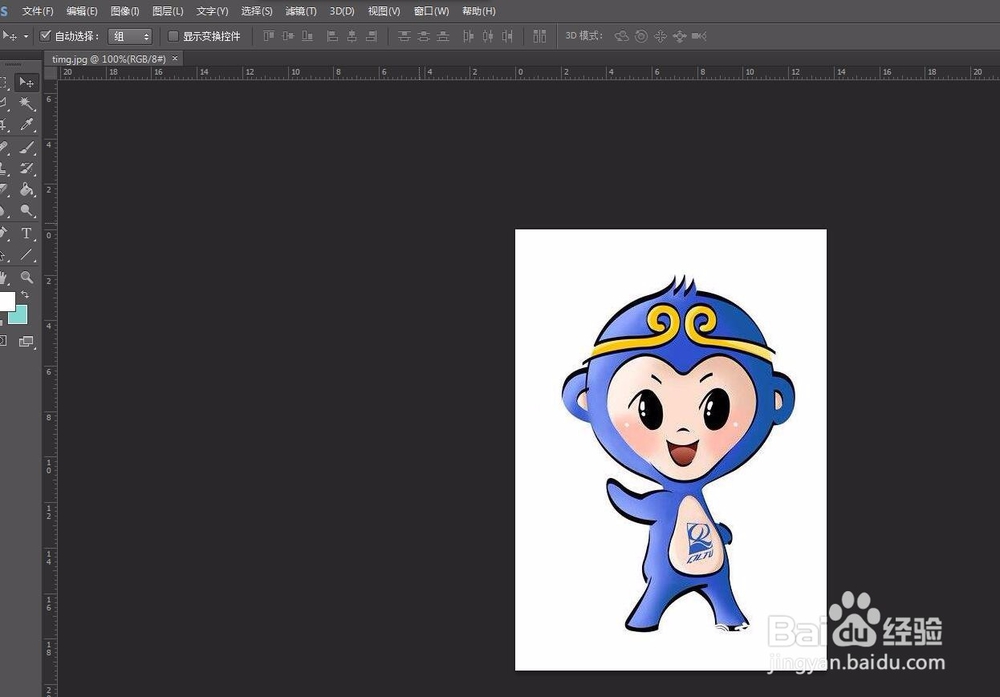Distribute bottom edges of layers
Viewport: 1000px width, 697px height.
(443, 36)
